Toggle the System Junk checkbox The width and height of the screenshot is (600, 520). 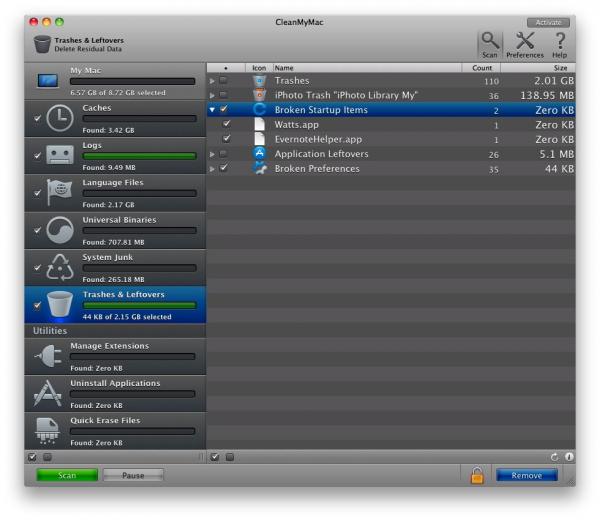[x=37, y=267]
